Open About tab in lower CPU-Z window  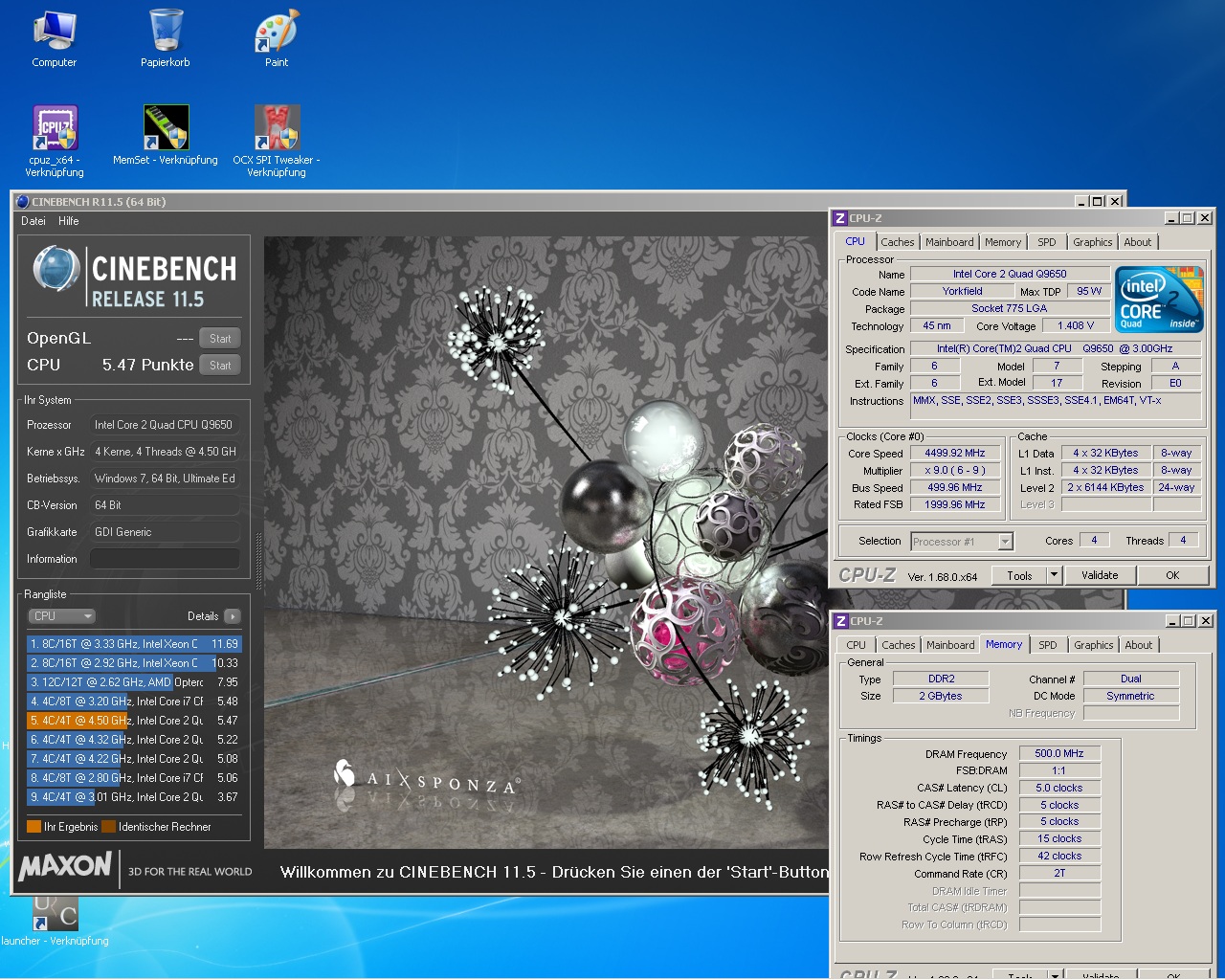pos(1139,646)
